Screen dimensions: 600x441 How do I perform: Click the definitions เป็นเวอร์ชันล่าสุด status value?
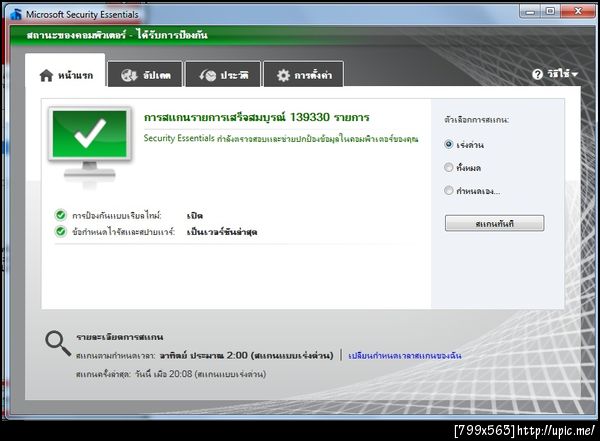point(222,232)
